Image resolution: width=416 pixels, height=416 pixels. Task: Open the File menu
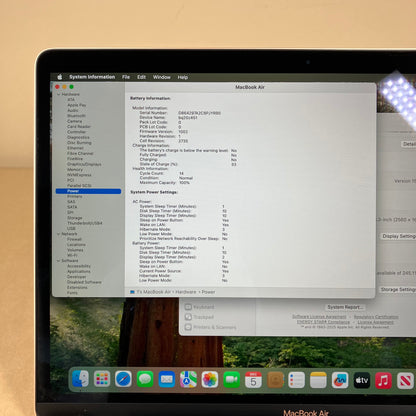pyautogui.click(x=126, y=77)
